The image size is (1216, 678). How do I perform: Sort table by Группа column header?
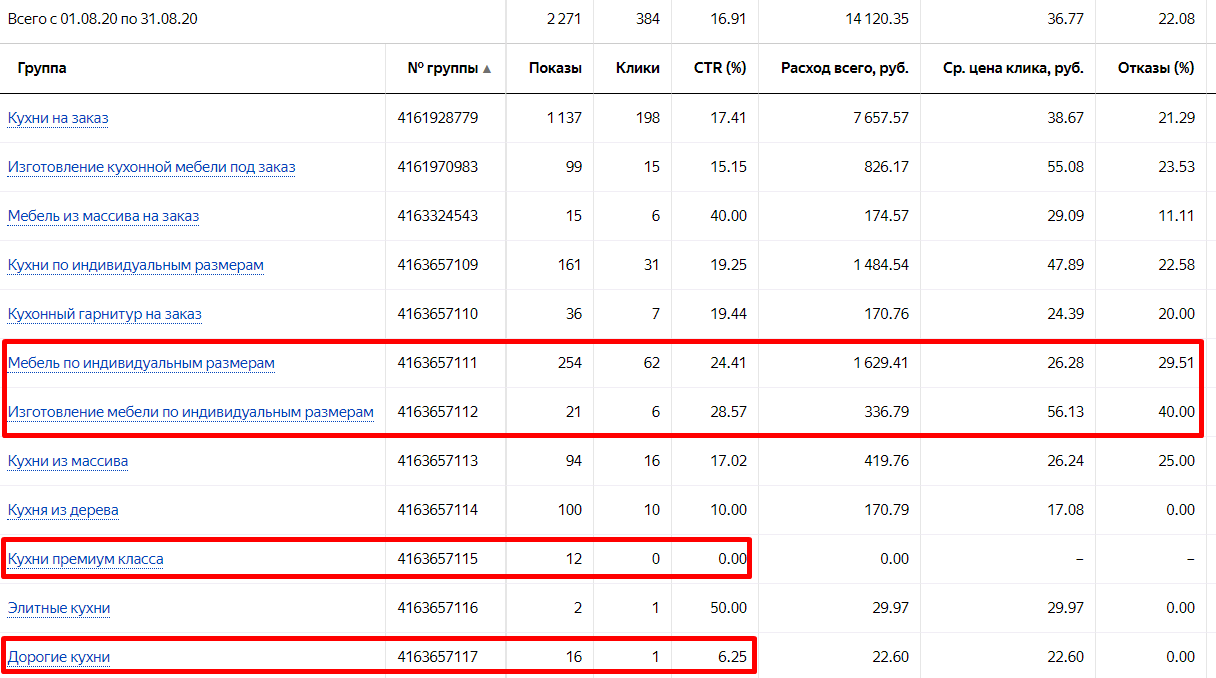tap(42, 68)
